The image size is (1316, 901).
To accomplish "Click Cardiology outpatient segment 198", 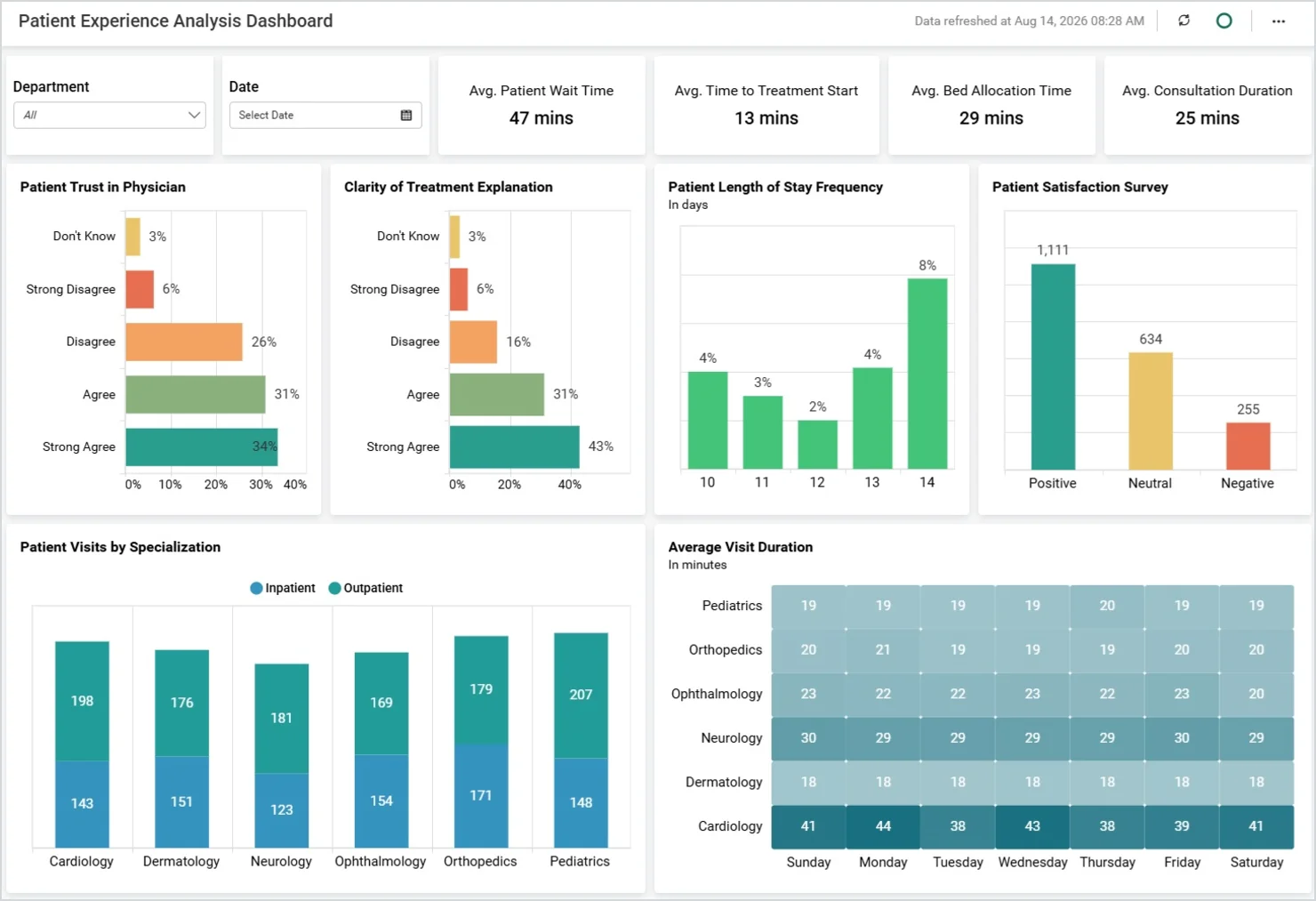I will click(x=82, y=701).
